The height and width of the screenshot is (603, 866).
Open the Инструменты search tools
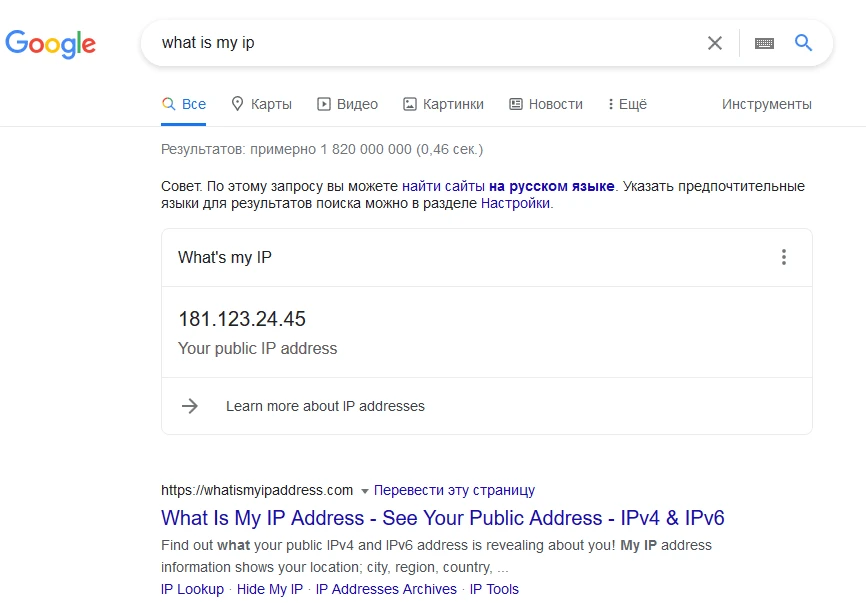point(767,104)
